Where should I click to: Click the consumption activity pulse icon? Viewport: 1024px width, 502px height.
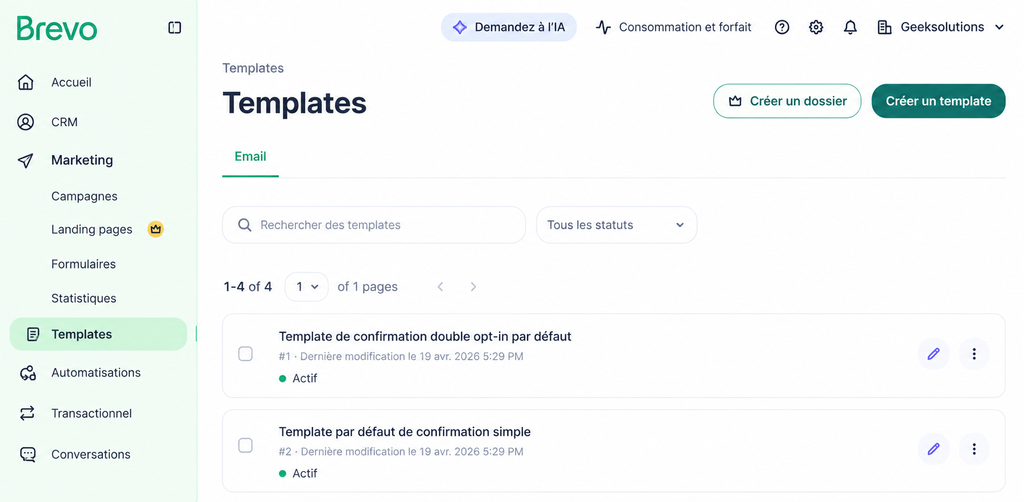point(603,27)
